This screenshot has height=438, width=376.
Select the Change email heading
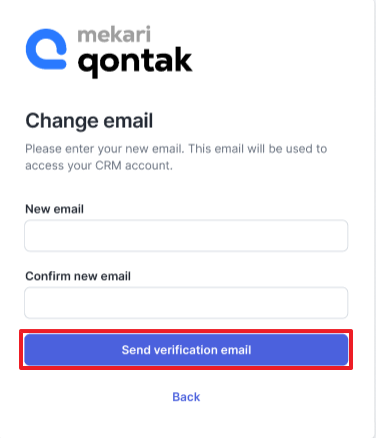pos(89,120)
